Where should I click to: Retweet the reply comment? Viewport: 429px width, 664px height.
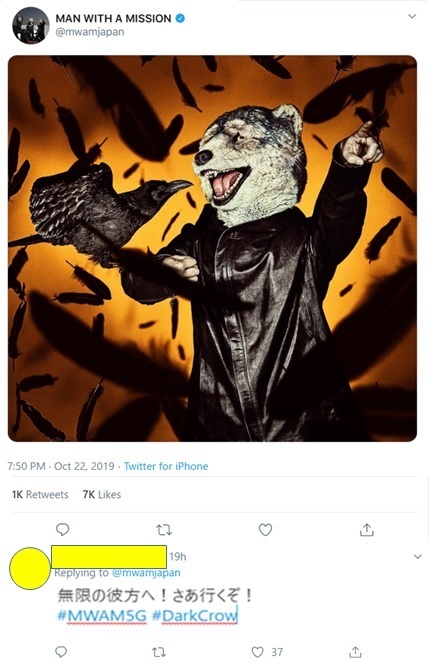[x=159, y=652]
